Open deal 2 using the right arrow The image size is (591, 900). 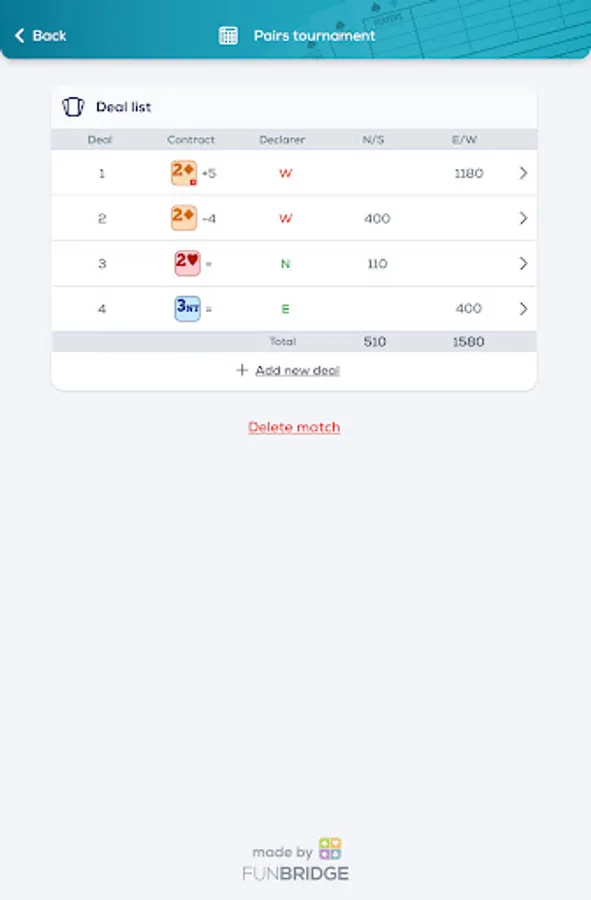click(x=523, y=218)
